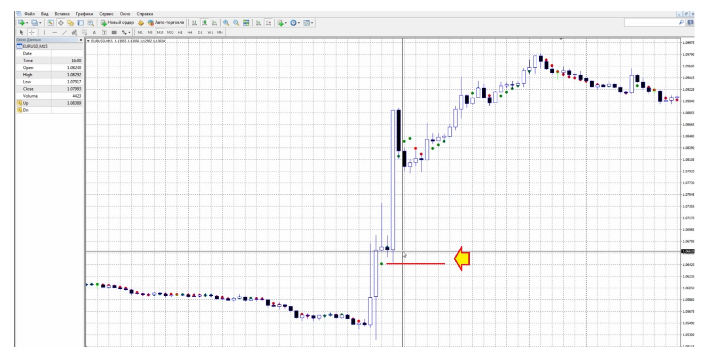Draw a vertical line tool
The width and height of the screenshot is (713, 360).
[44, 32]
